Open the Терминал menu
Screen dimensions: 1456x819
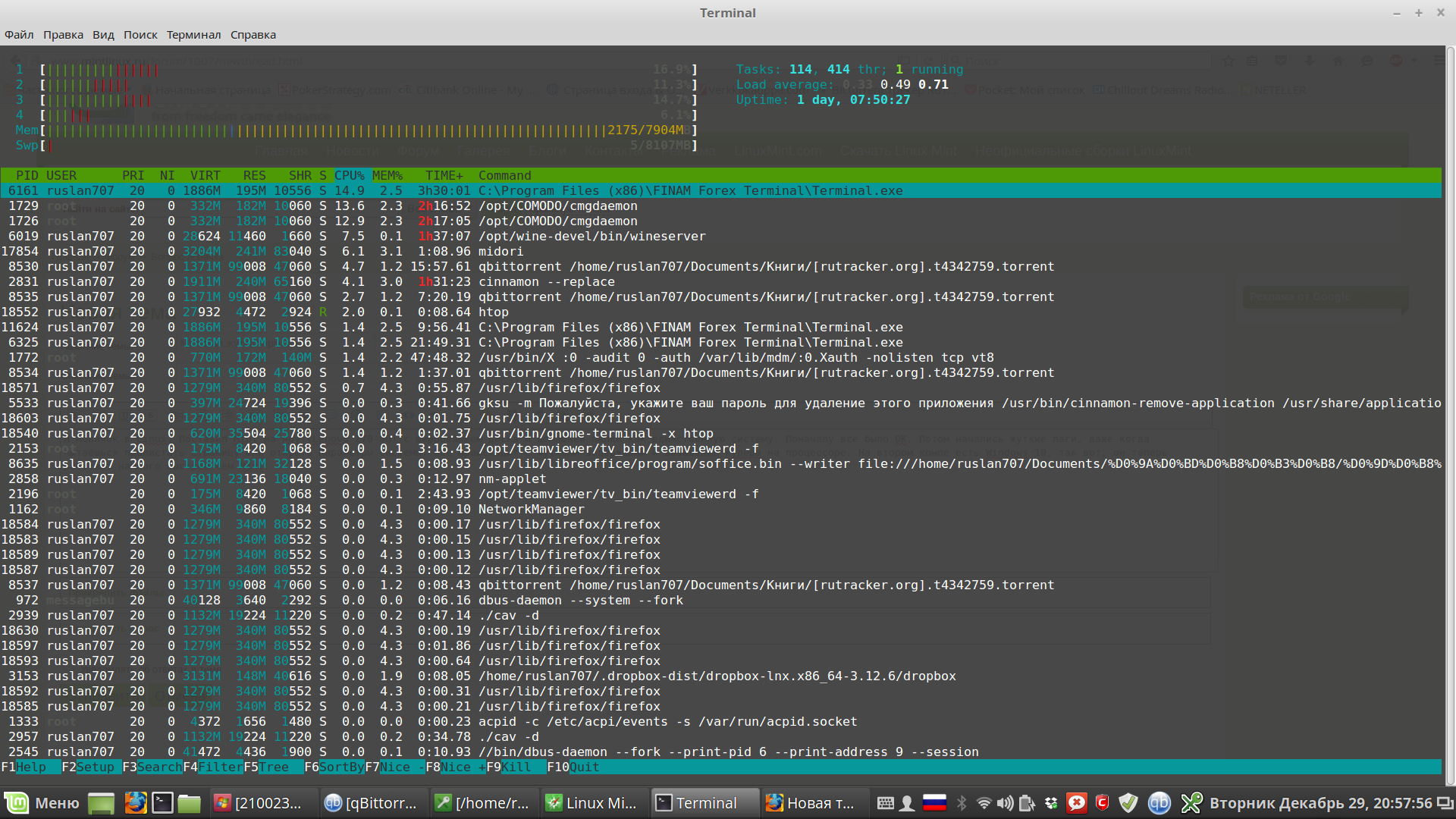pos(193,35)
